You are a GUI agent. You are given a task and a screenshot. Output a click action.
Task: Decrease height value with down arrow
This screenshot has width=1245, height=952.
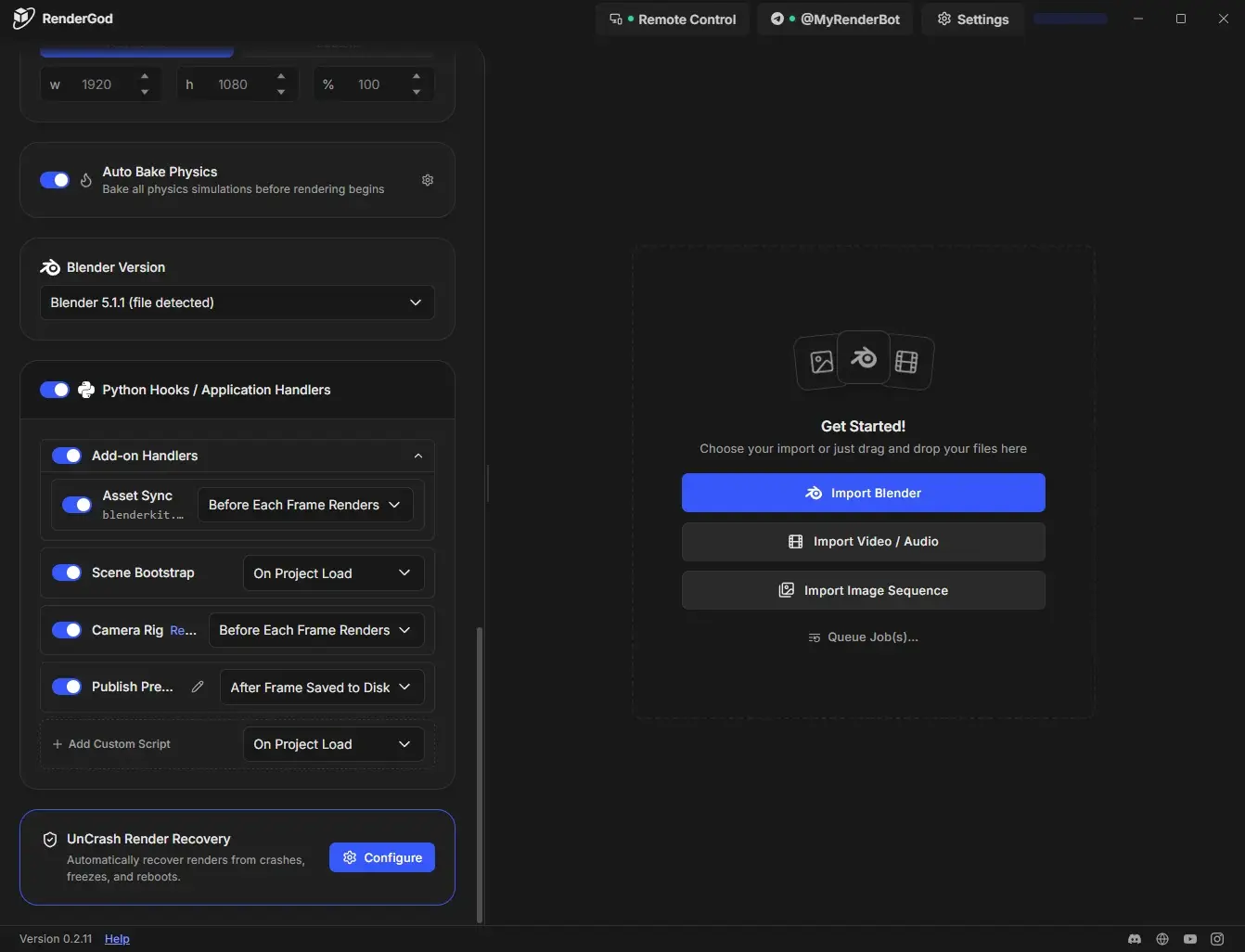(281, 92)
